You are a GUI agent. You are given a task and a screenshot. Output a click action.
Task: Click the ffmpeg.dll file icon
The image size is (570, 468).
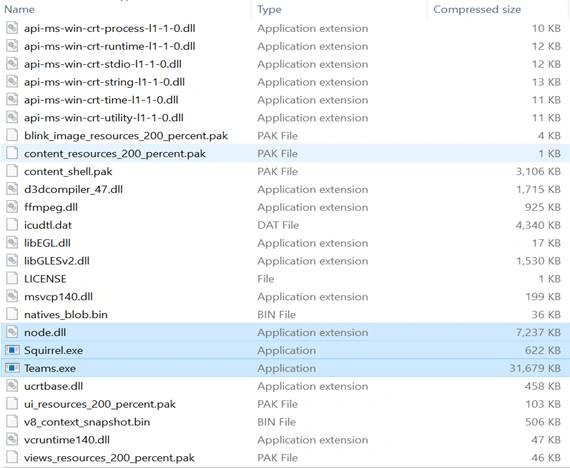click(x=12, y=207)
